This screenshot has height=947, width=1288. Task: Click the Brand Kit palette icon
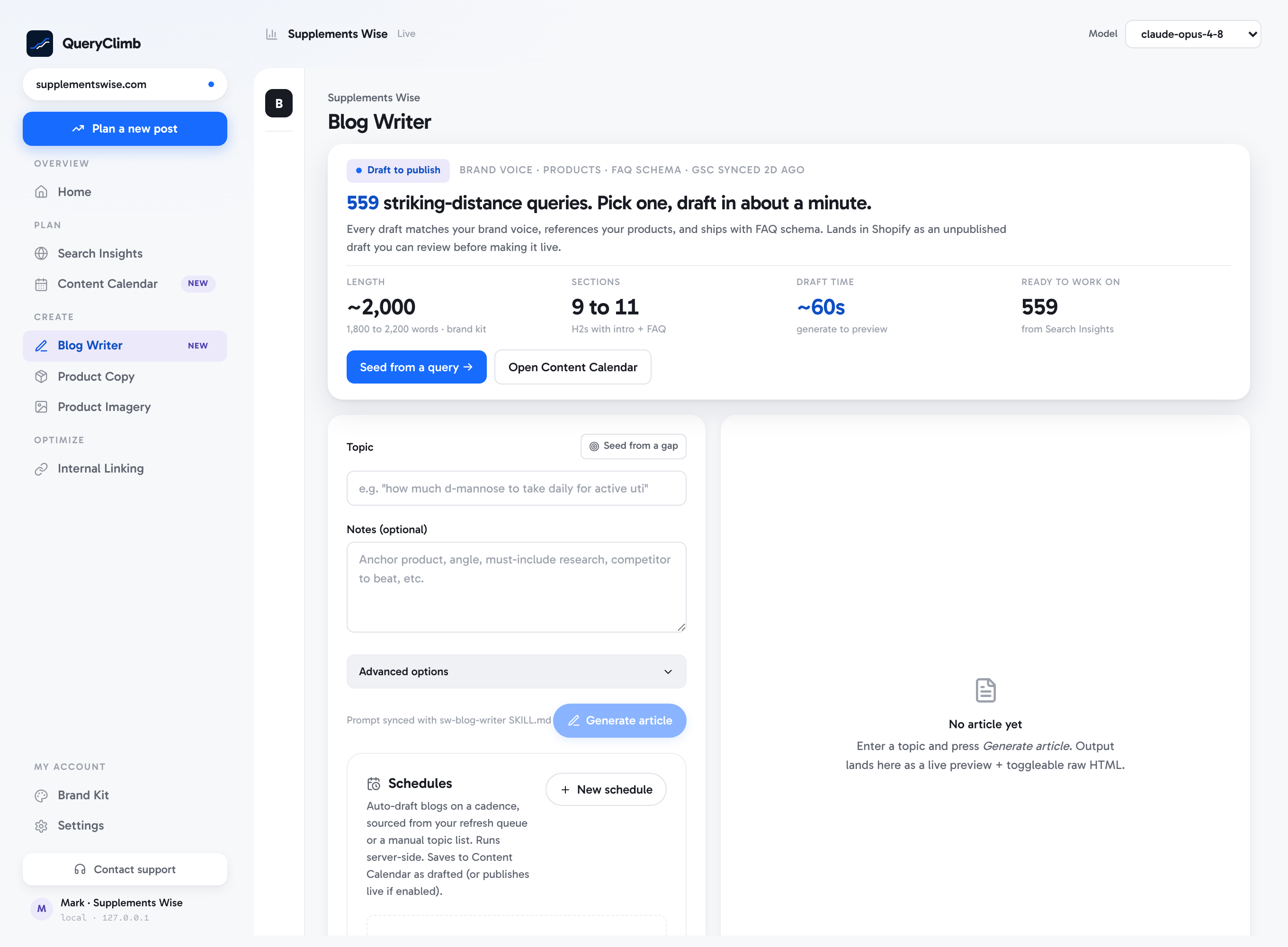(41, 795)
